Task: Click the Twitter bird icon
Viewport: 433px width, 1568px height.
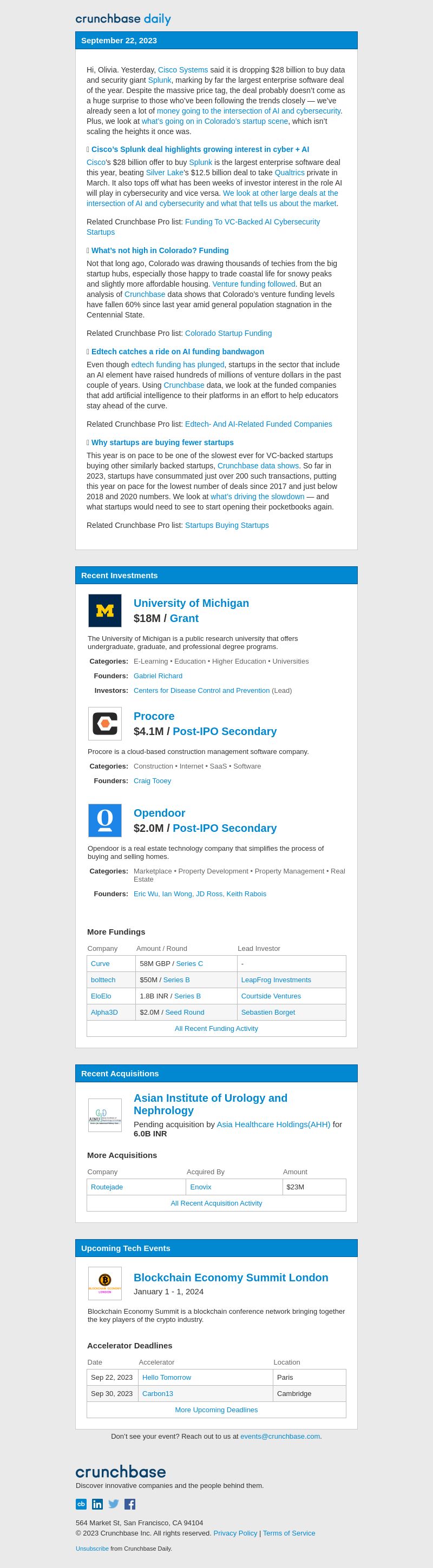Action: 114,1504
